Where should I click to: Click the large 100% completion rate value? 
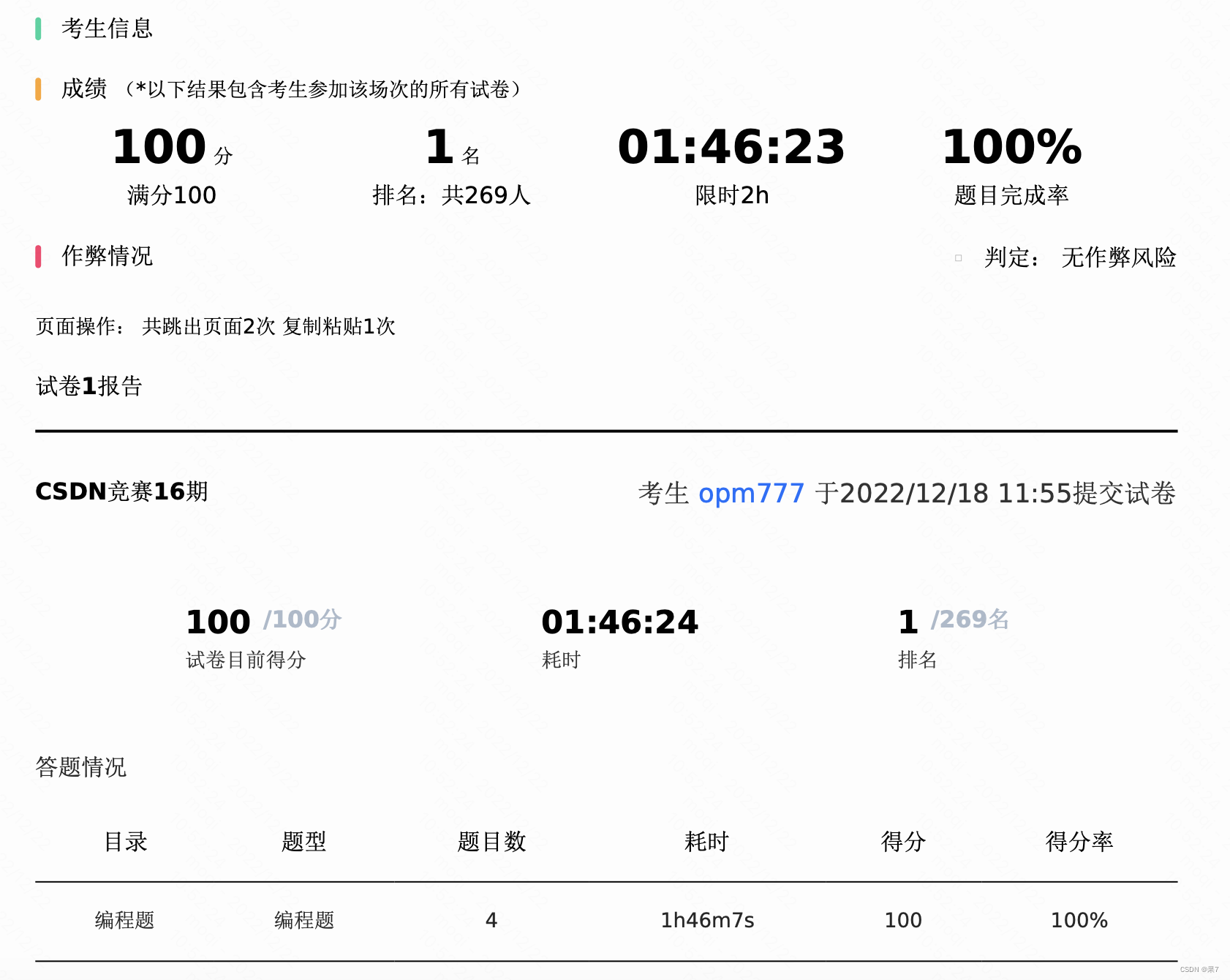(x=1011, y=147)
